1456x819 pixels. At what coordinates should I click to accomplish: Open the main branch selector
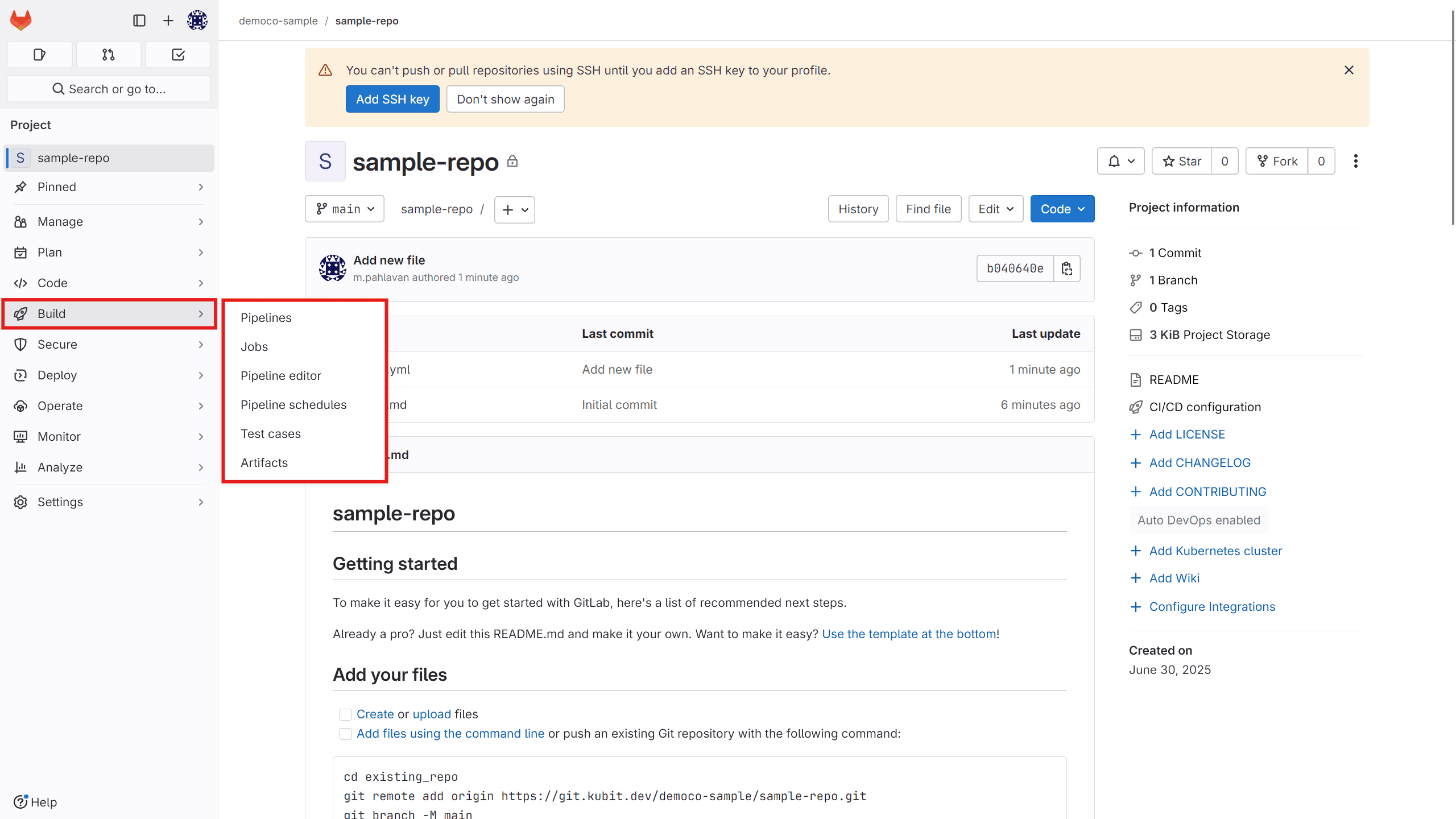click(345, 209)
